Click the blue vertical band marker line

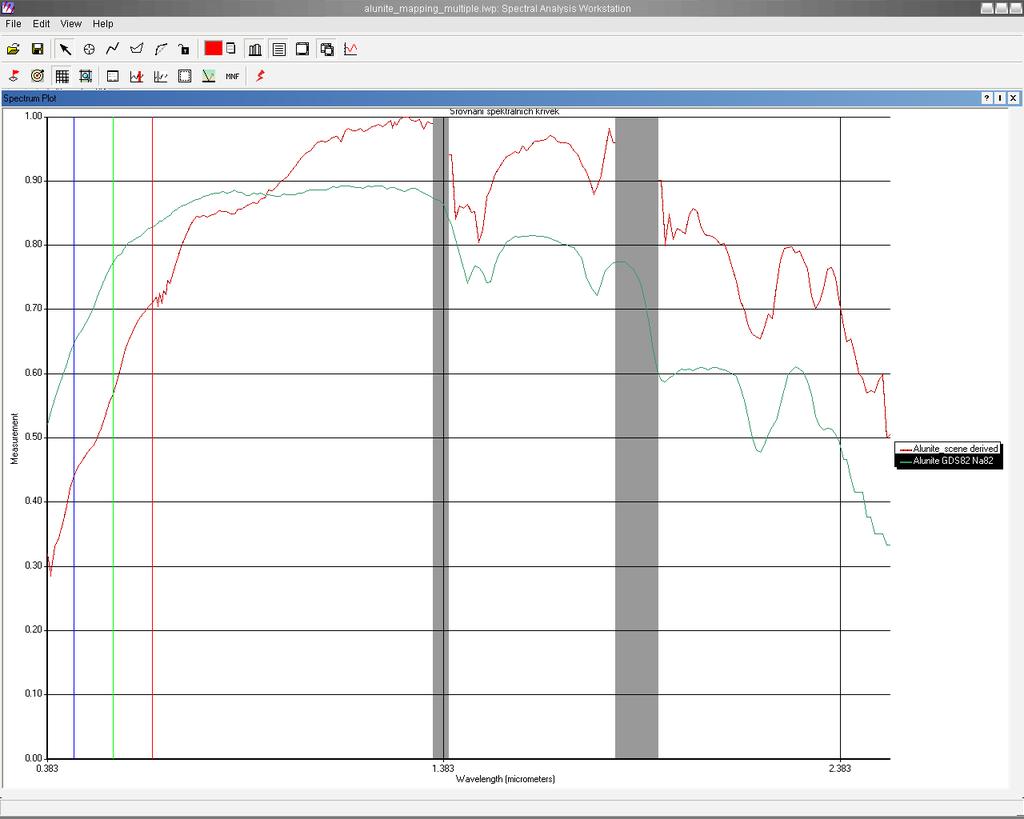click(74, 438)
